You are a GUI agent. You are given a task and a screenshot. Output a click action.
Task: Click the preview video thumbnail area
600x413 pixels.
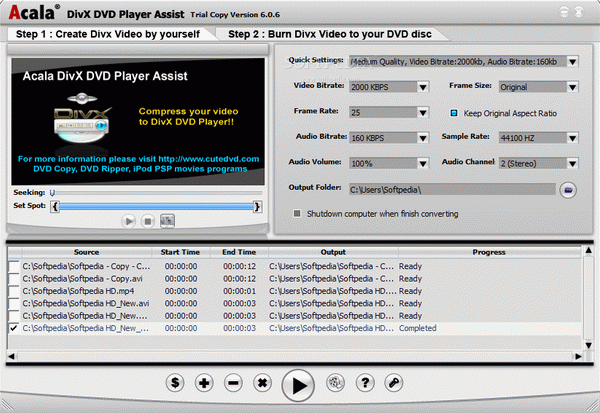138,122
